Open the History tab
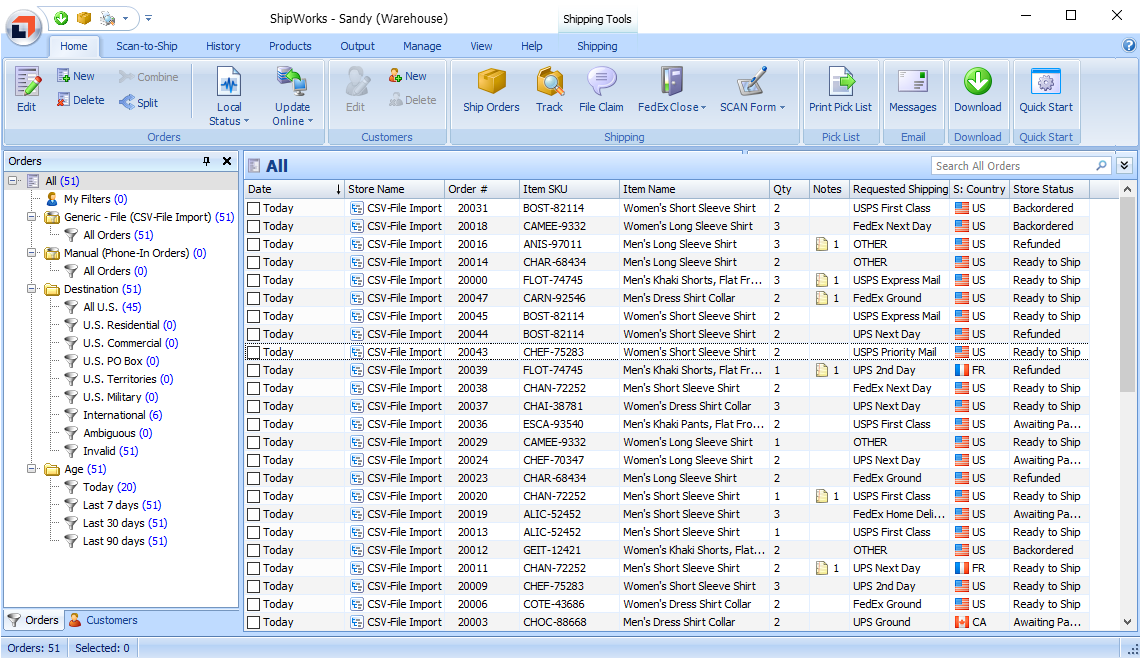Image resolution: width=1140 pixels, height=658 pixels. 222,46
